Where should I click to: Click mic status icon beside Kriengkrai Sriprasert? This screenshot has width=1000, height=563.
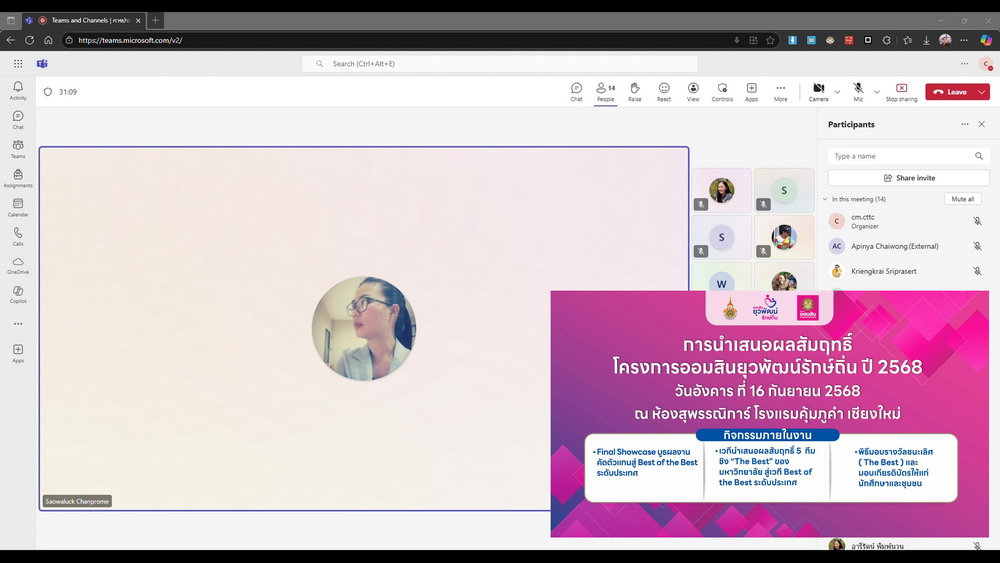tap(977, 271)
